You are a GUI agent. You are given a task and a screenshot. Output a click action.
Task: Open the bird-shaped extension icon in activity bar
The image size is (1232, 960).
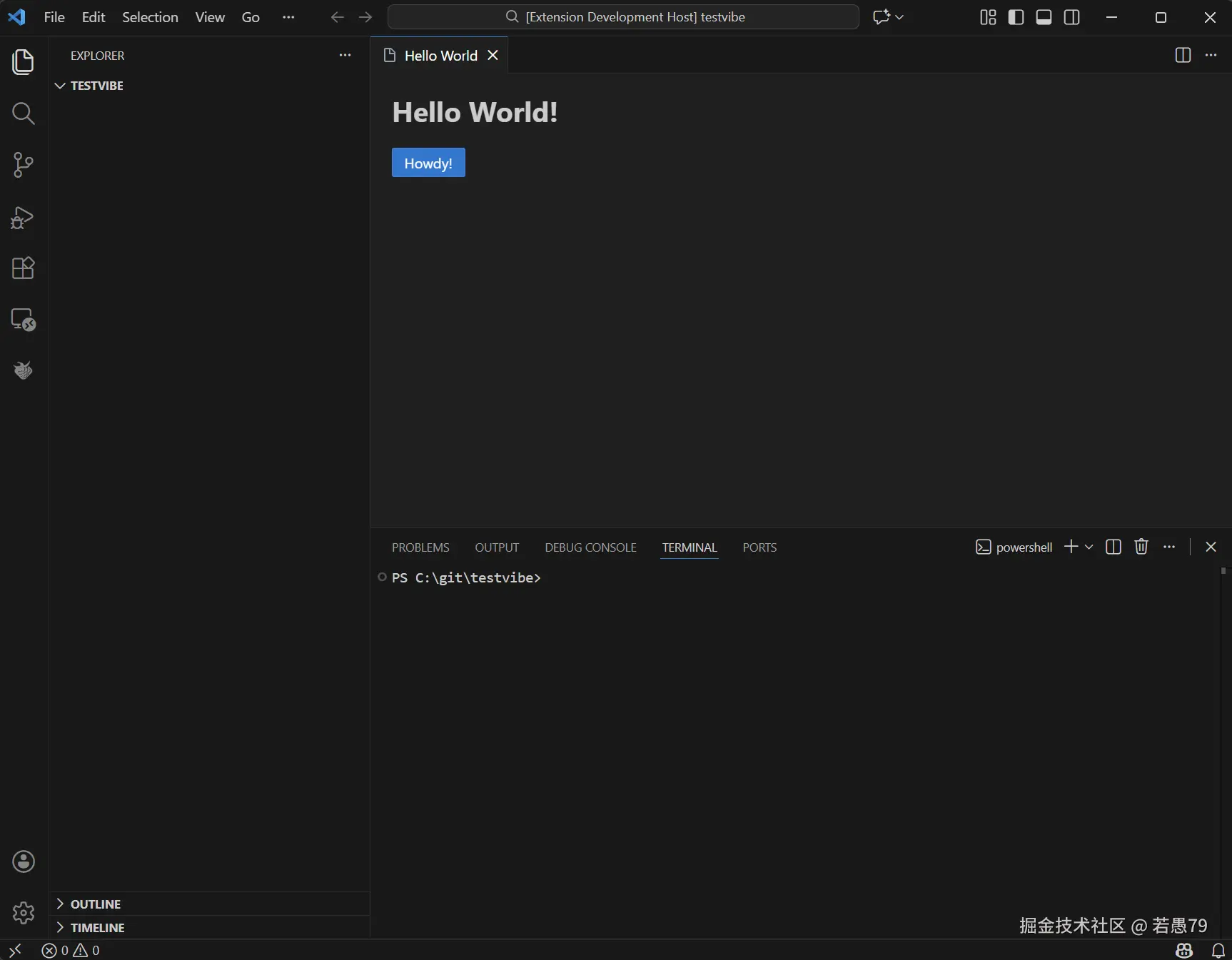[x=24, y=370]
